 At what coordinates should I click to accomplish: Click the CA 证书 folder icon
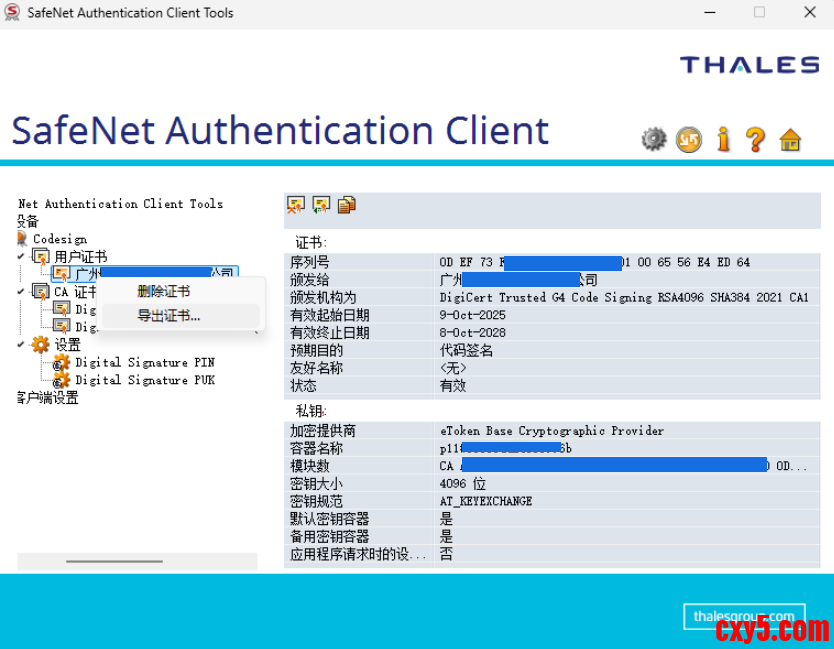[x=41, y=292]
